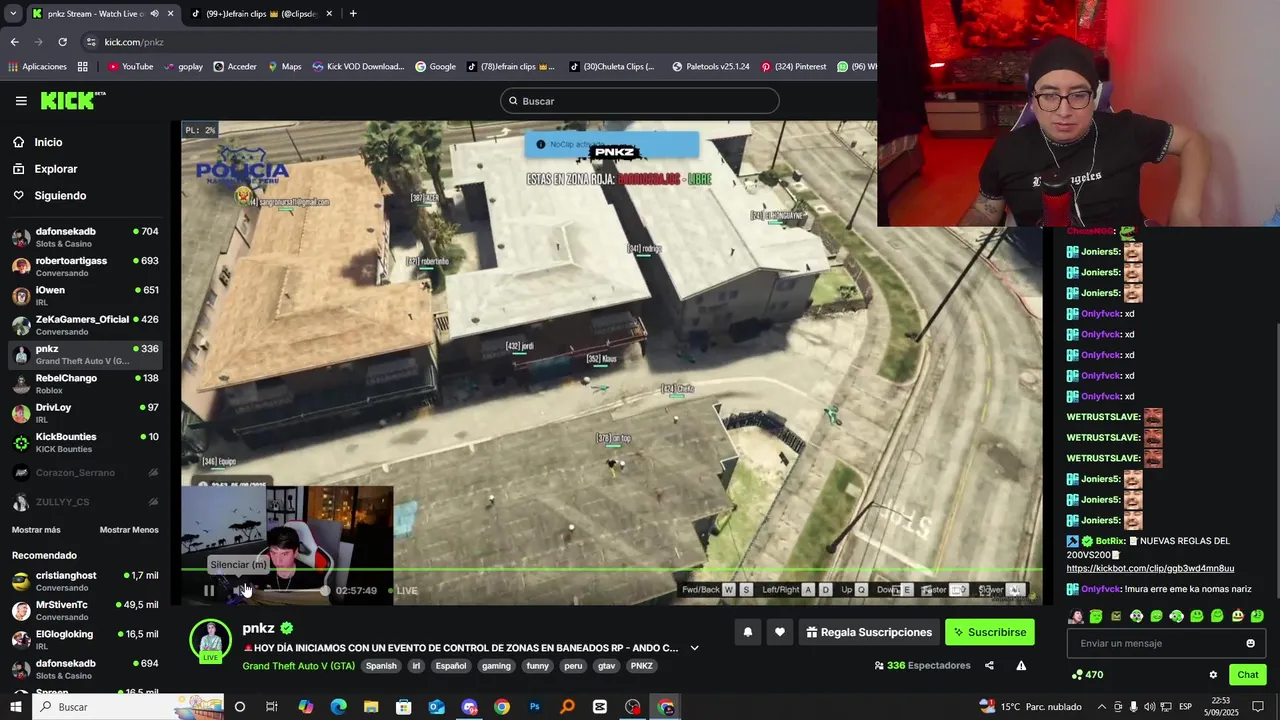
Task: Open YouTube bookmark
Action: coord(131,67)
